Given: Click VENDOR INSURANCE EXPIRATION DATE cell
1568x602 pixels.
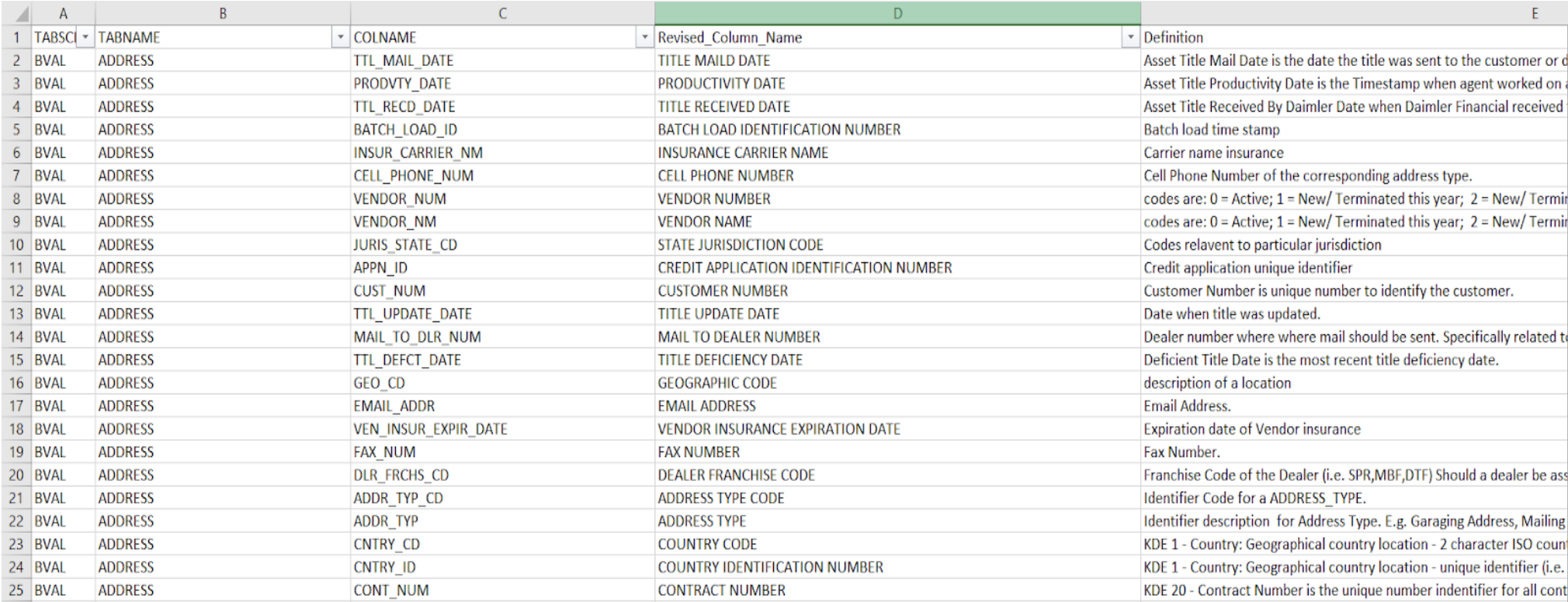Looking at the screenshot, I should coord(897,429).
